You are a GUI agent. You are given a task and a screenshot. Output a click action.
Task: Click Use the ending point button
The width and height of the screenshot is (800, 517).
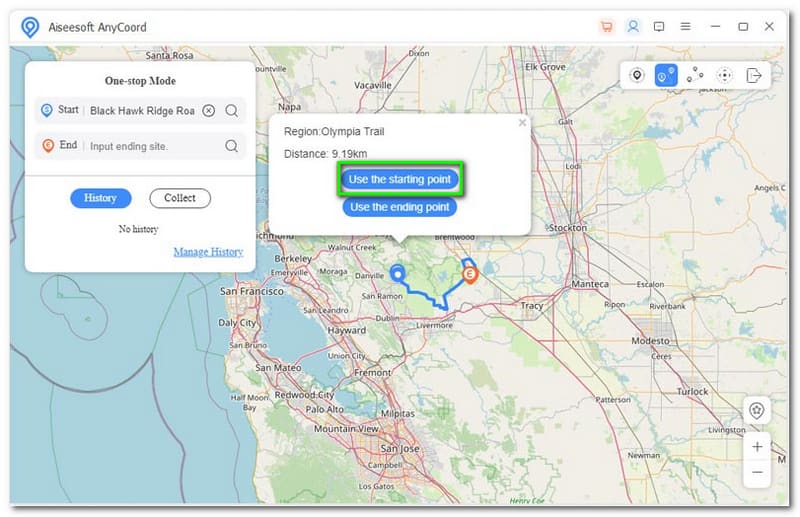pos(400,207)
